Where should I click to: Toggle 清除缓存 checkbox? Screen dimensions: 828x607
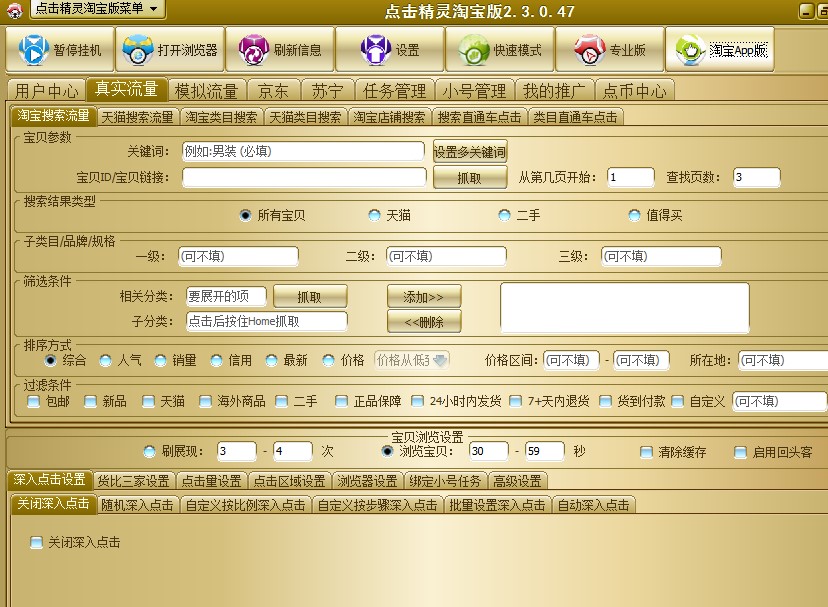pos(646,452)
